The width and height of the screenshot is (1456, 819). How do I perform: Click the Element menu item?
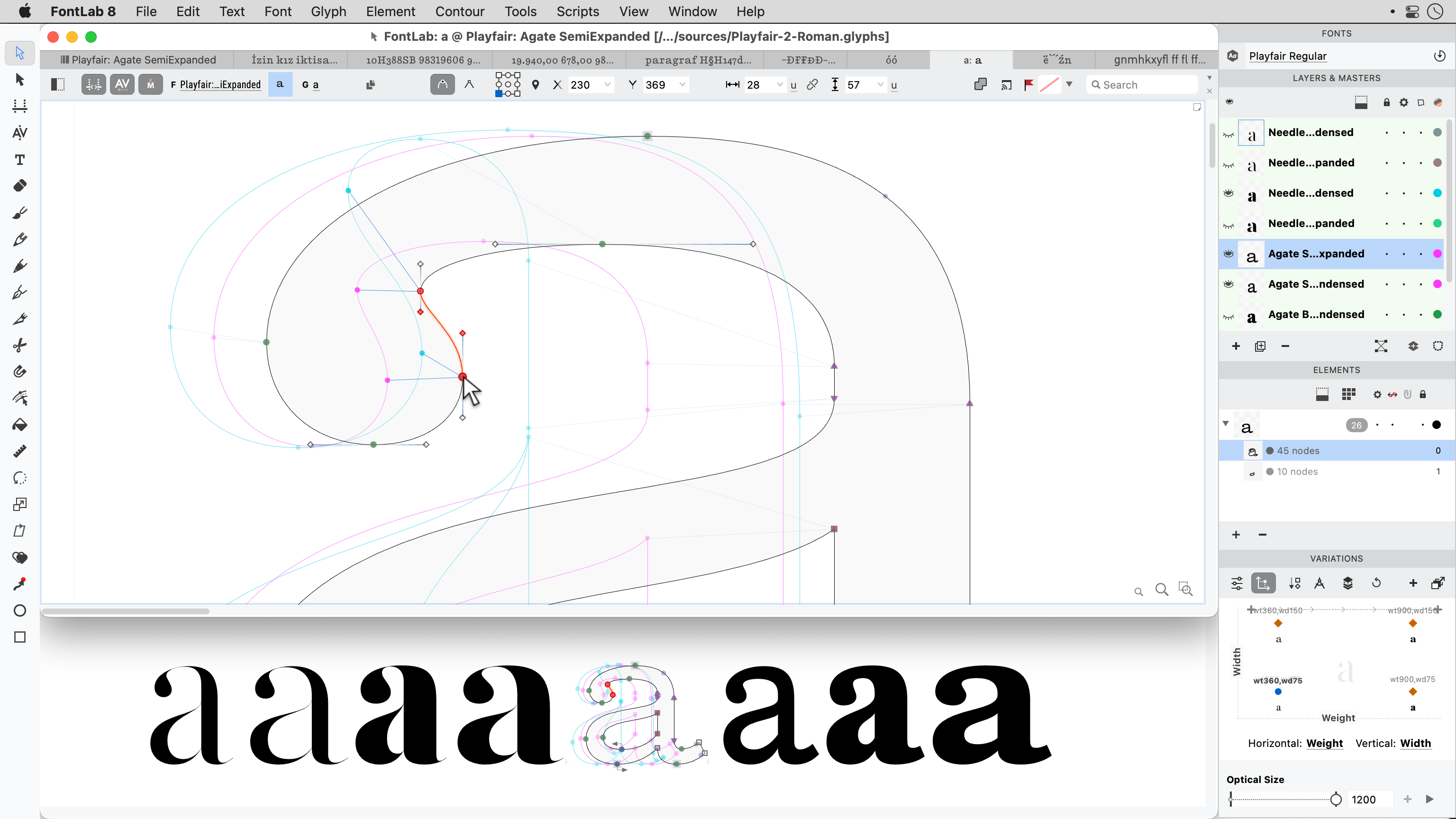coord(392,11)
